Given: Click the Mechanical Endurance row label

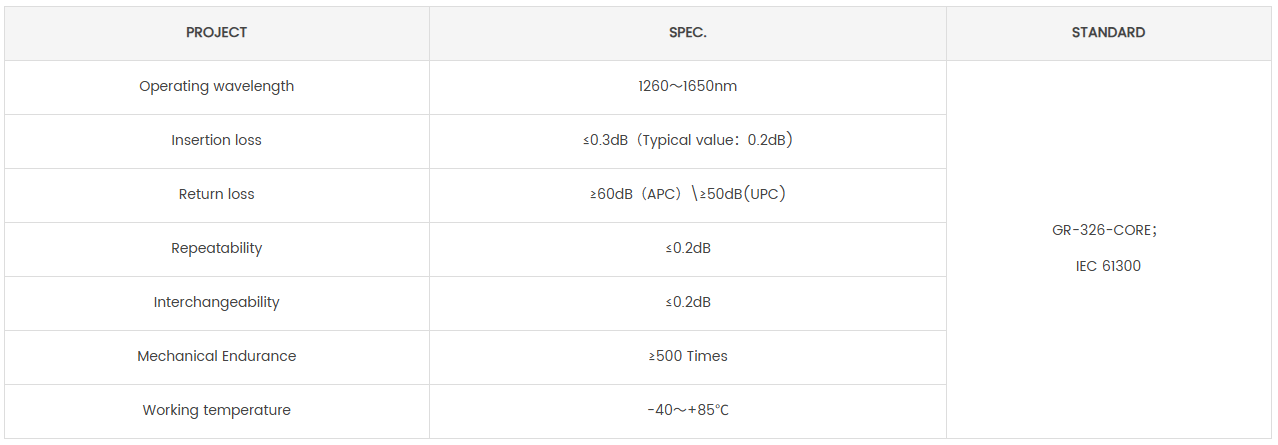Looking at the screenshot, I should coord(216,356).
